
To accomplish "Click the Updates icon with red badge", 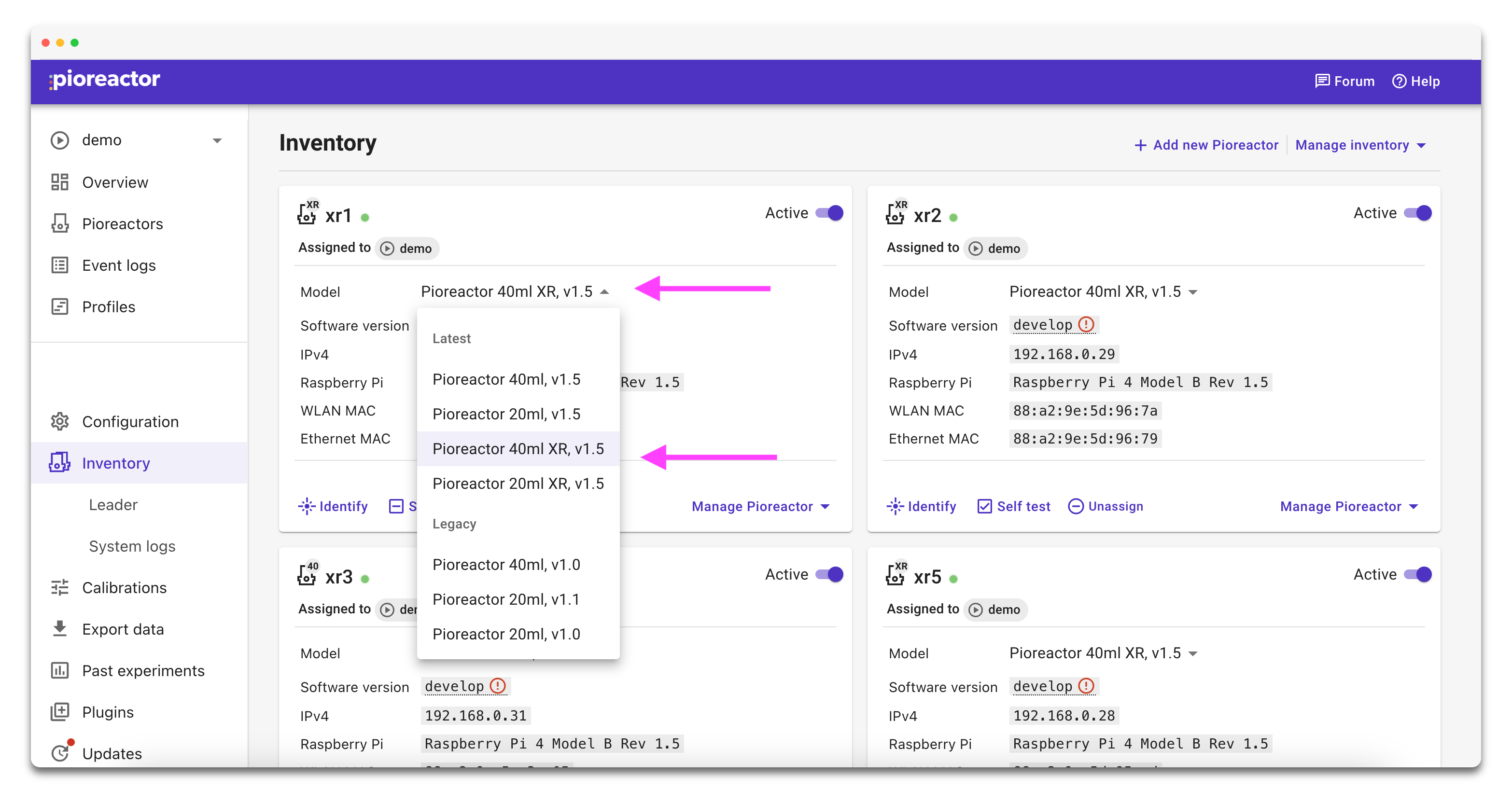I will click(60, 752).
